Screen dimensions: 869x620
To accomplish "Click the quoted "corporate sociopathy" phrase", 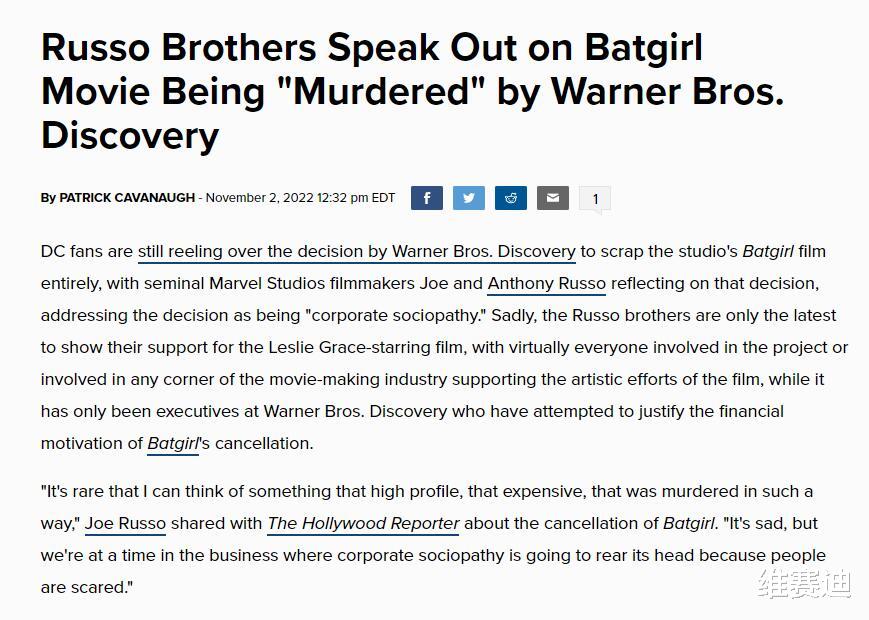I will [x=396, y=316].
